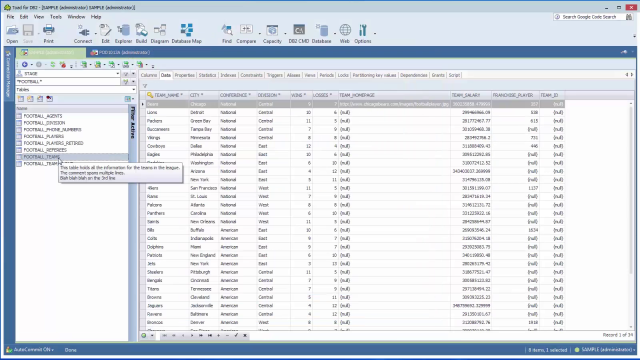Open the DB2 CMD tool

point(299,33)
